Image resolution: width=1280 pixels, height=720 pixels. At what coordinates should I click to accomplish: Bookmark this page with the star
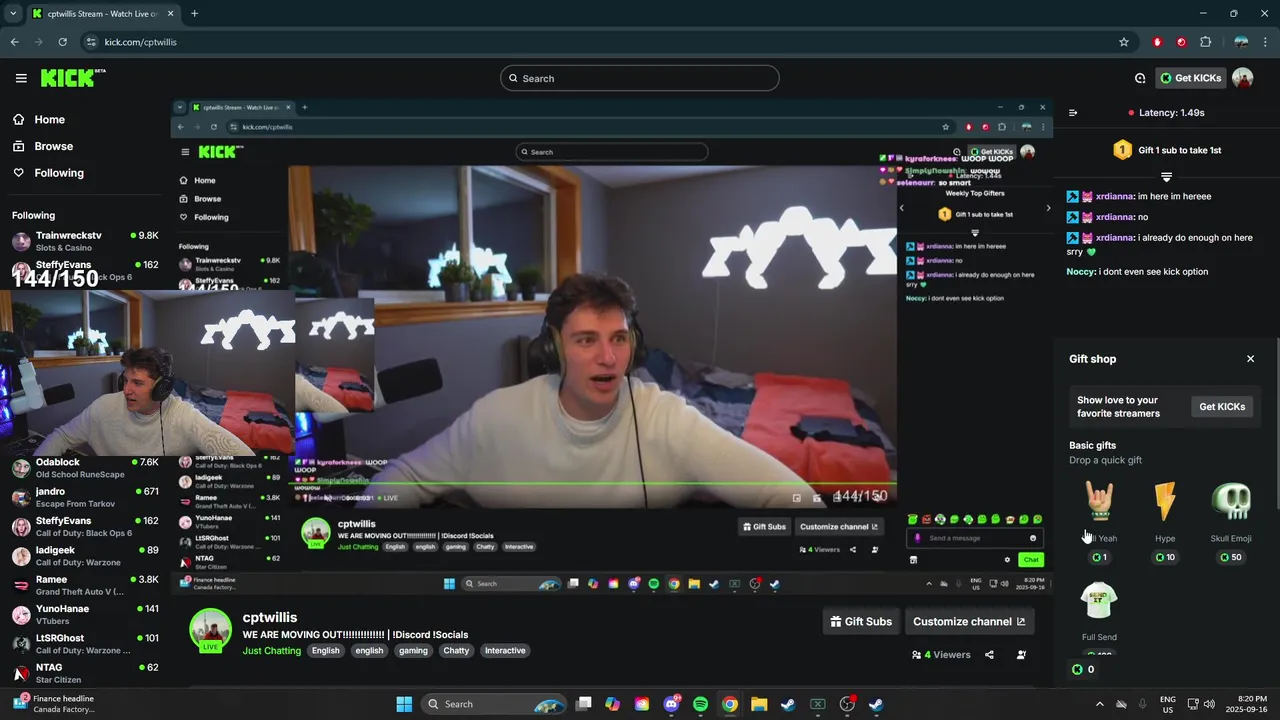pyautogui.click(x=1124, y=42)
